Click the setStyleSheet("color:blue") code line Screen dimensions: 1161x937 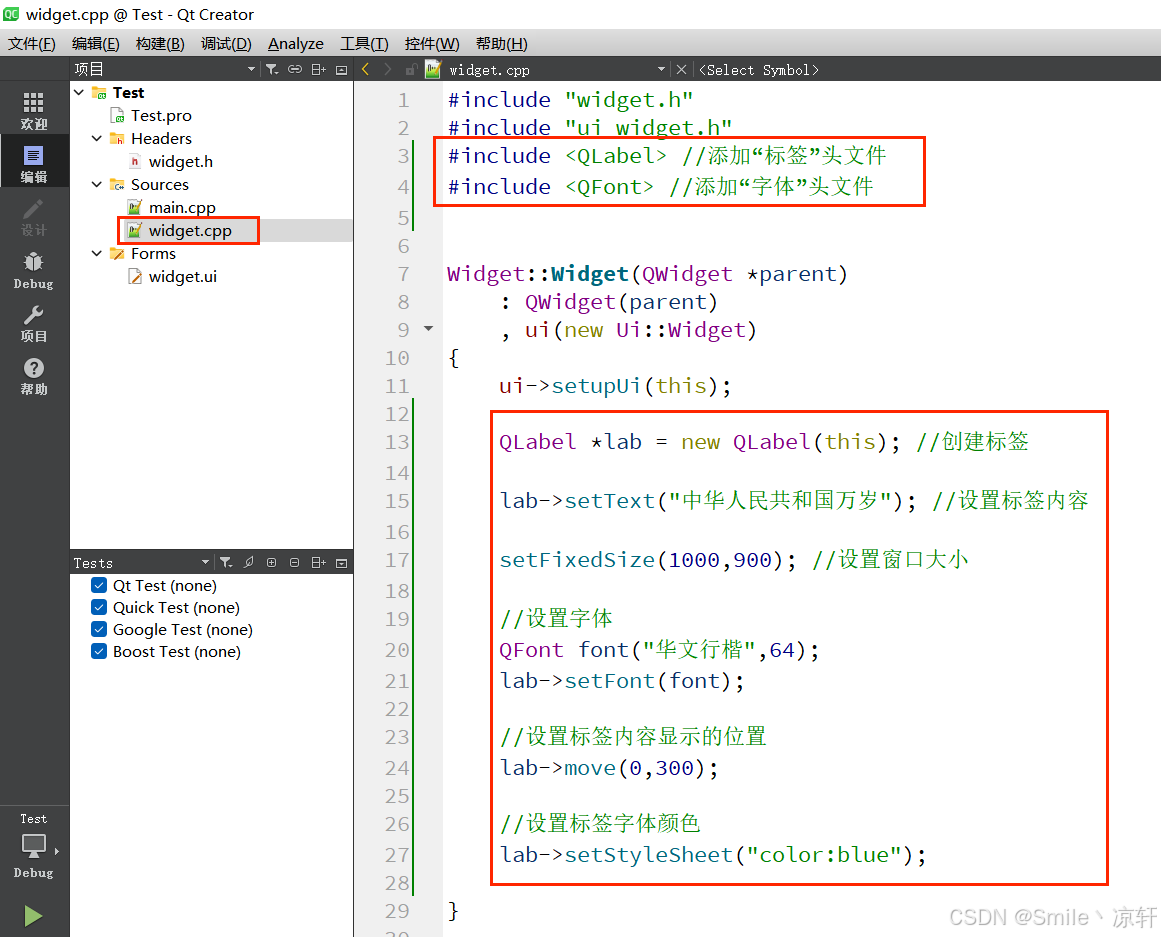click(713, 855)
